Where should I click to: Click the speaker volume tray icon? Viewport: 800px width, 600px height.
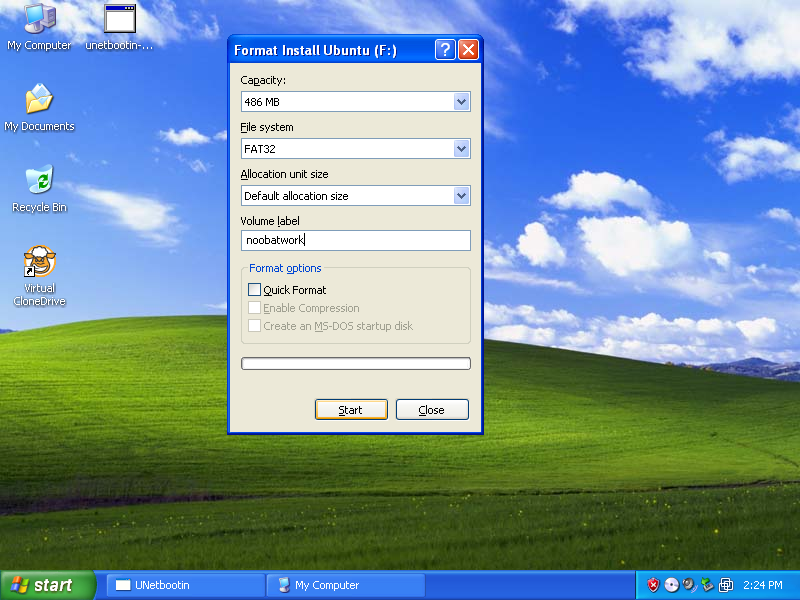pyautogui.click(x=689, y=585)
